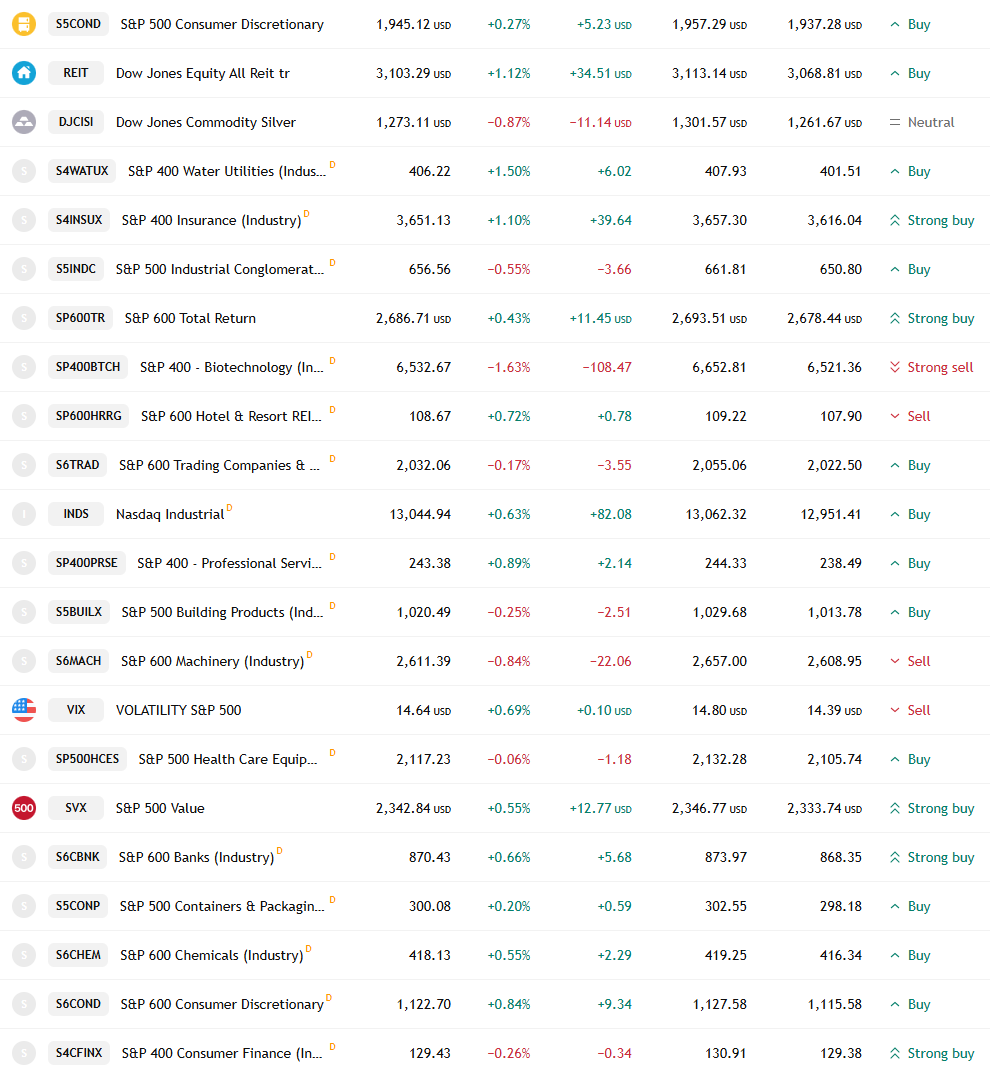Click the price 13,044.94 for INDS
The image size is (990, 1076).
(x=420, y=514)
